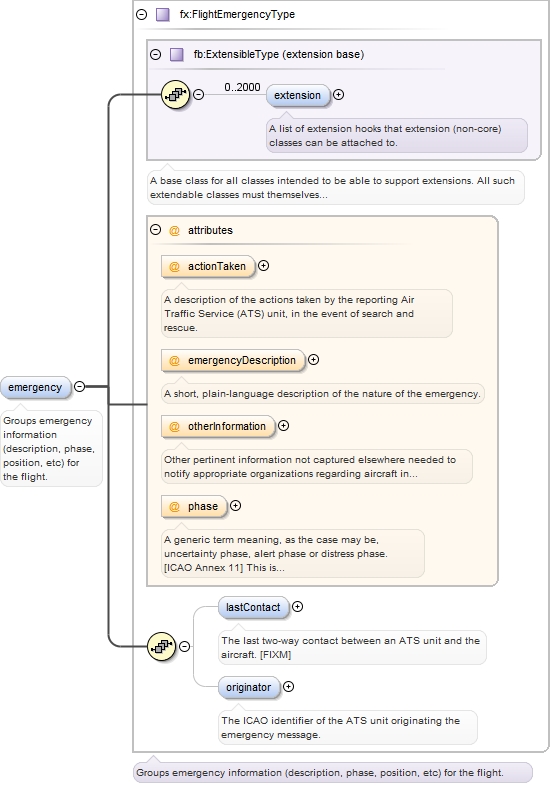Image resolution: width=551 pixels, height=786 pixels.
Task: Collapse the emergency root element
Action: point(79,386)
